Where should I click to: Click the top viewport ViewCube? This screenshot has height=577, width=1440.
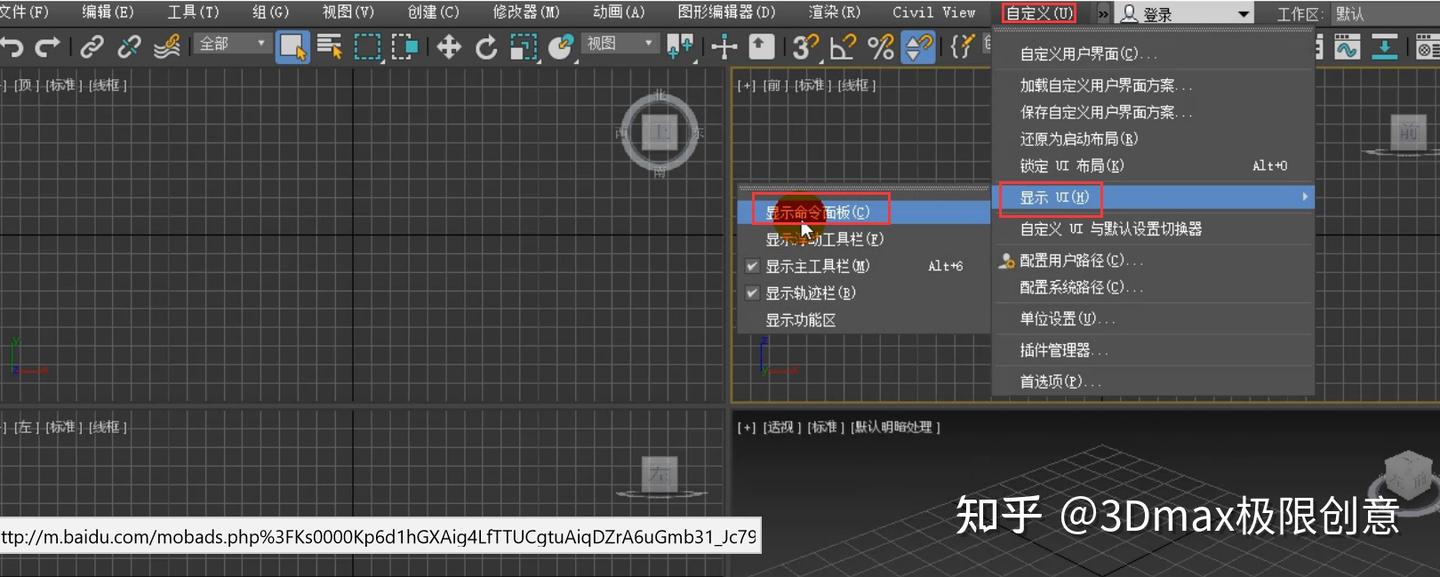[x=659, y=133]
